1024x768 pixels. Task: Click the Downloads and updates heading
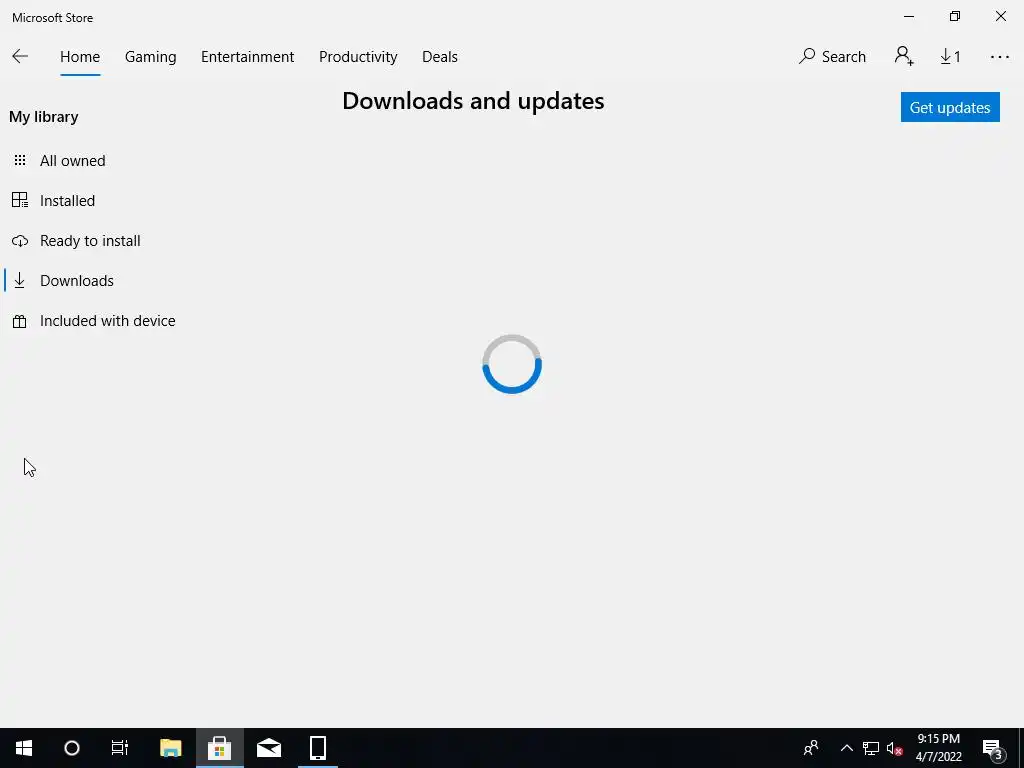point(473,101)
